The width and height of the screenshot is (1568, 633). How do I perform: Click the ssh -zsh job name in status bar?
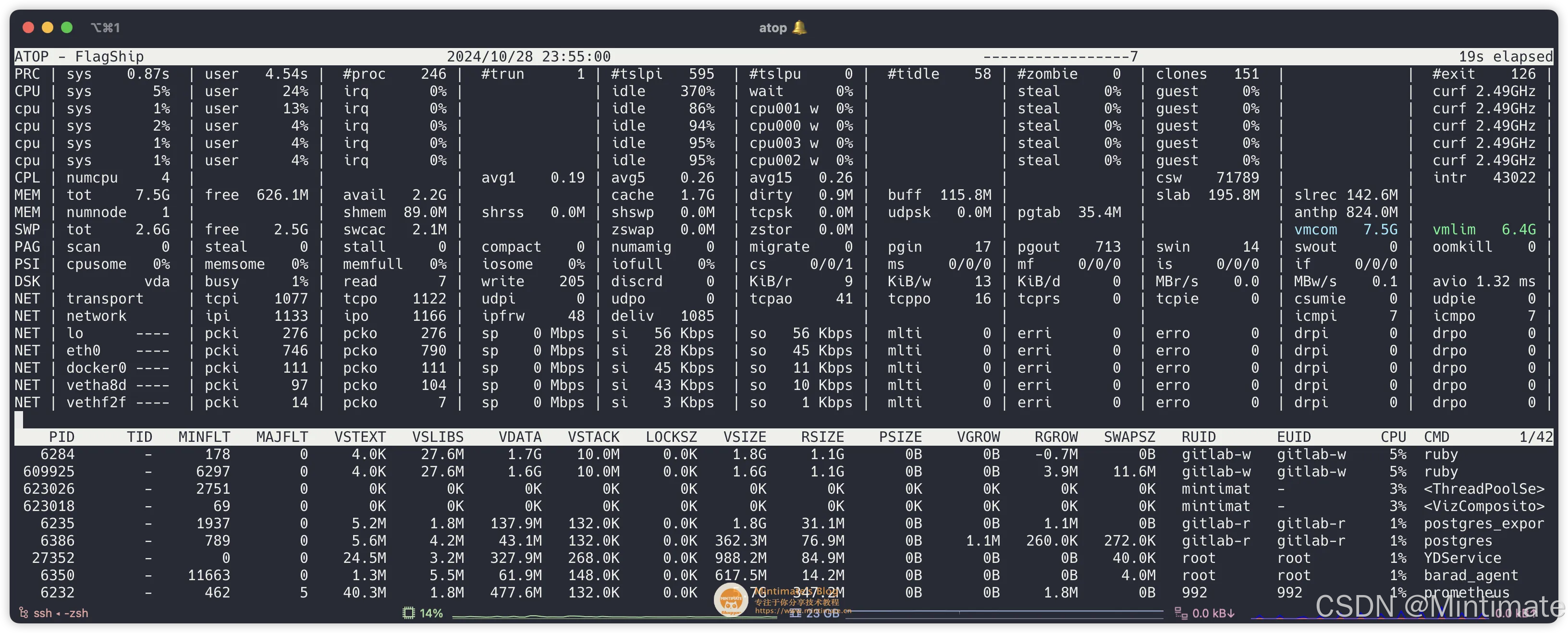click(x=61, y=613)
